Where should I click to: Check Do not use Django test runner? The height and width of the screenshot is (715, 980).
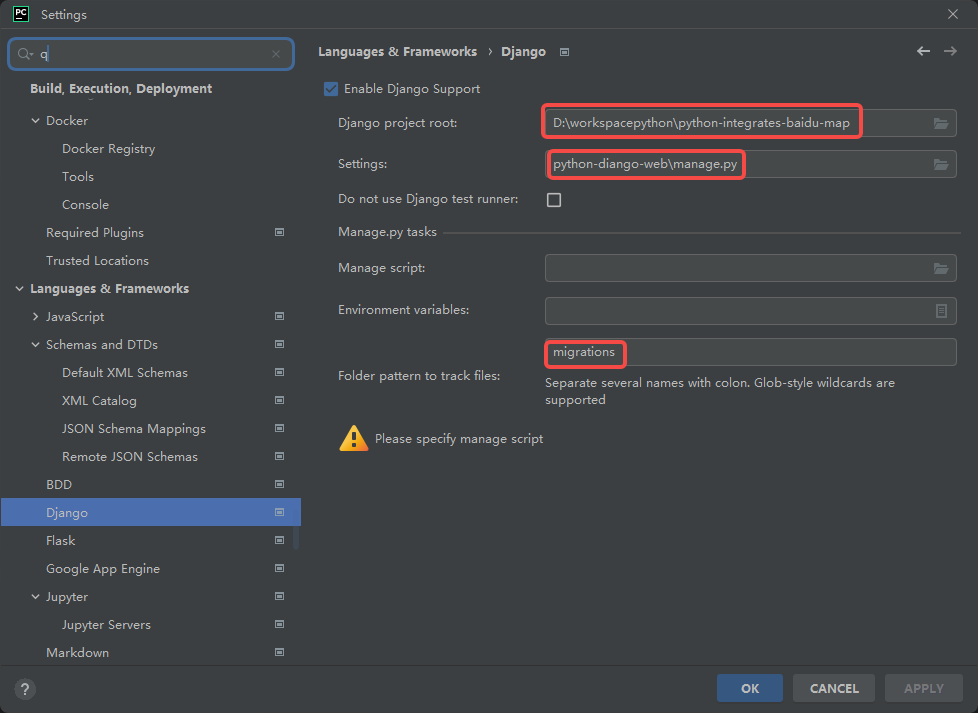(x=554, y=200)
